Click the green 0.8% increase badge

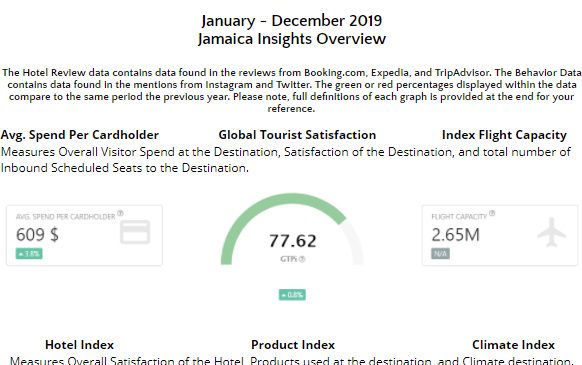pyautogui.click(x=292, y=295)
